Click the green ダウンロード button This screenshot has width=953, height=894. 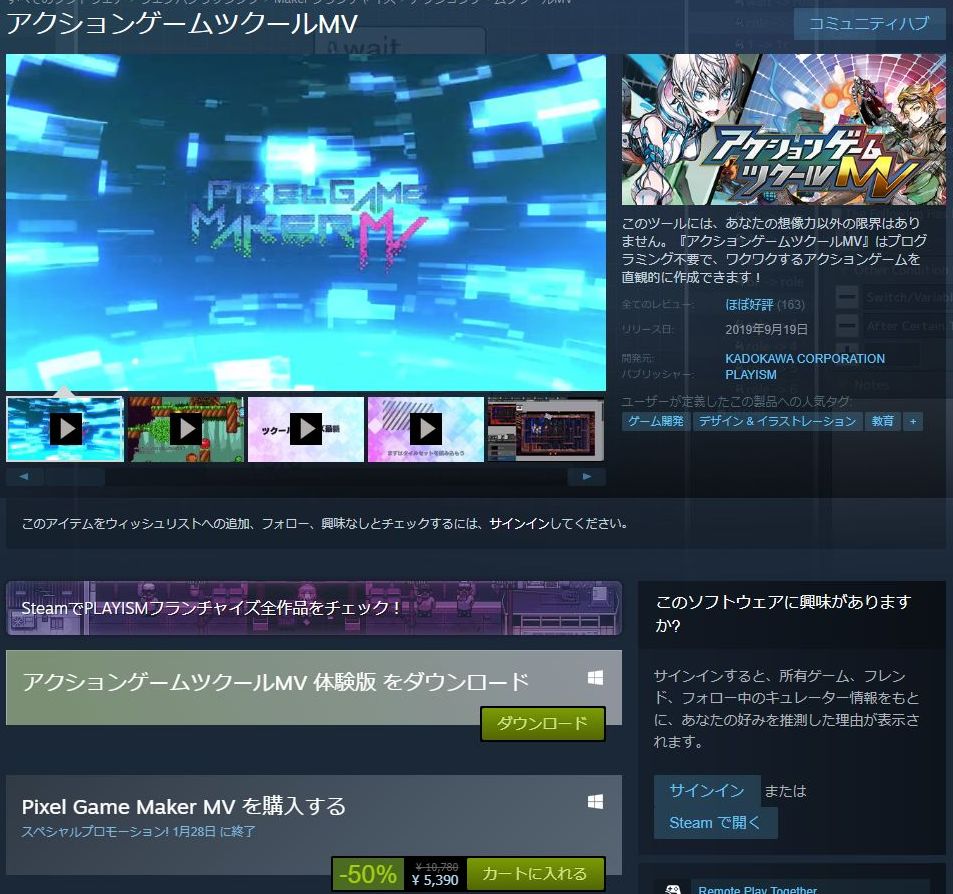coord(543,723)
